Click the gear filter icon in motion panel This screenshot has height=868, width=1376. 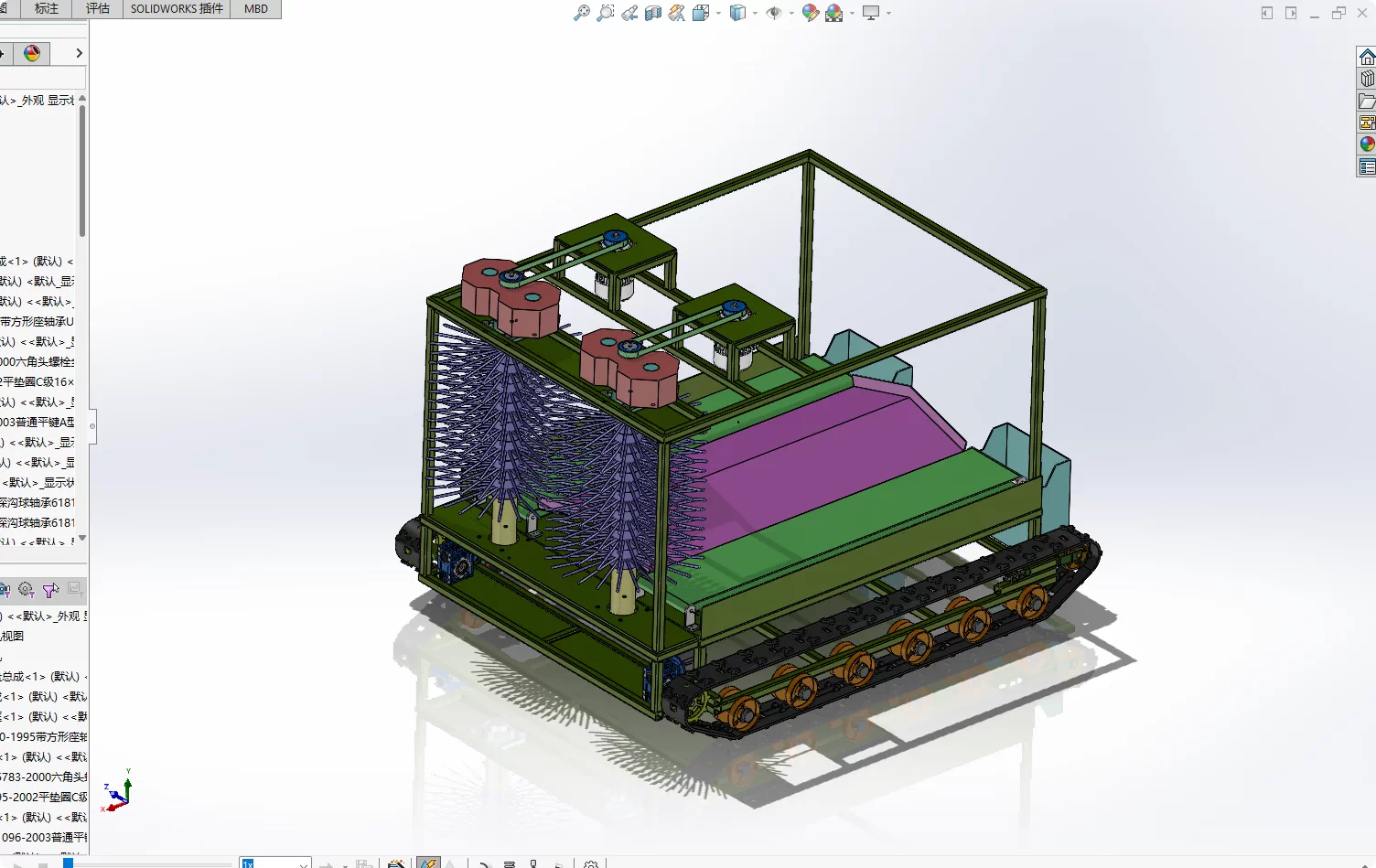(26, 590)
